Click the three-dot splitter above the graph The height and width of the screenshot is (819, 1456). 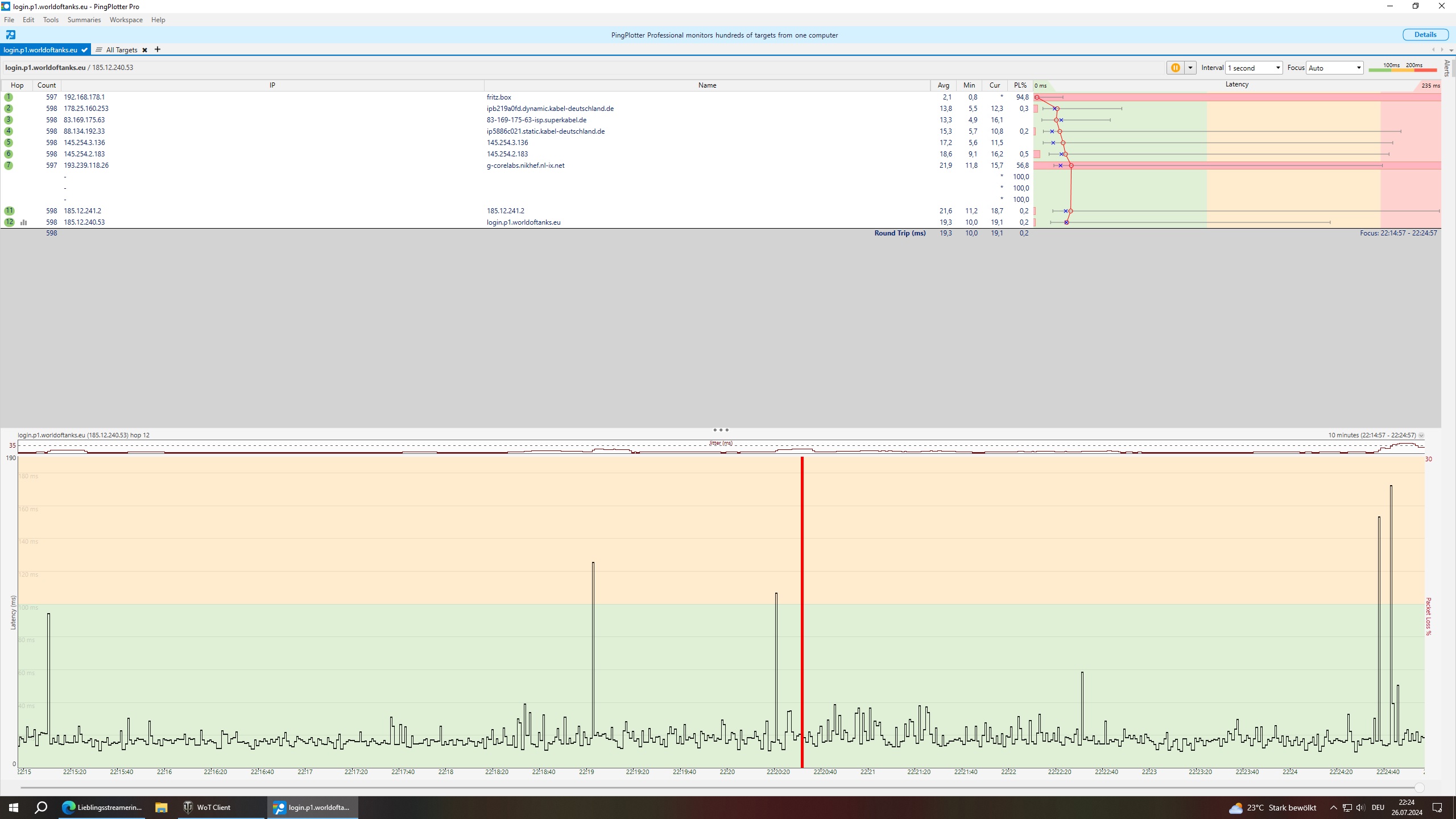[x=721, y=430]
